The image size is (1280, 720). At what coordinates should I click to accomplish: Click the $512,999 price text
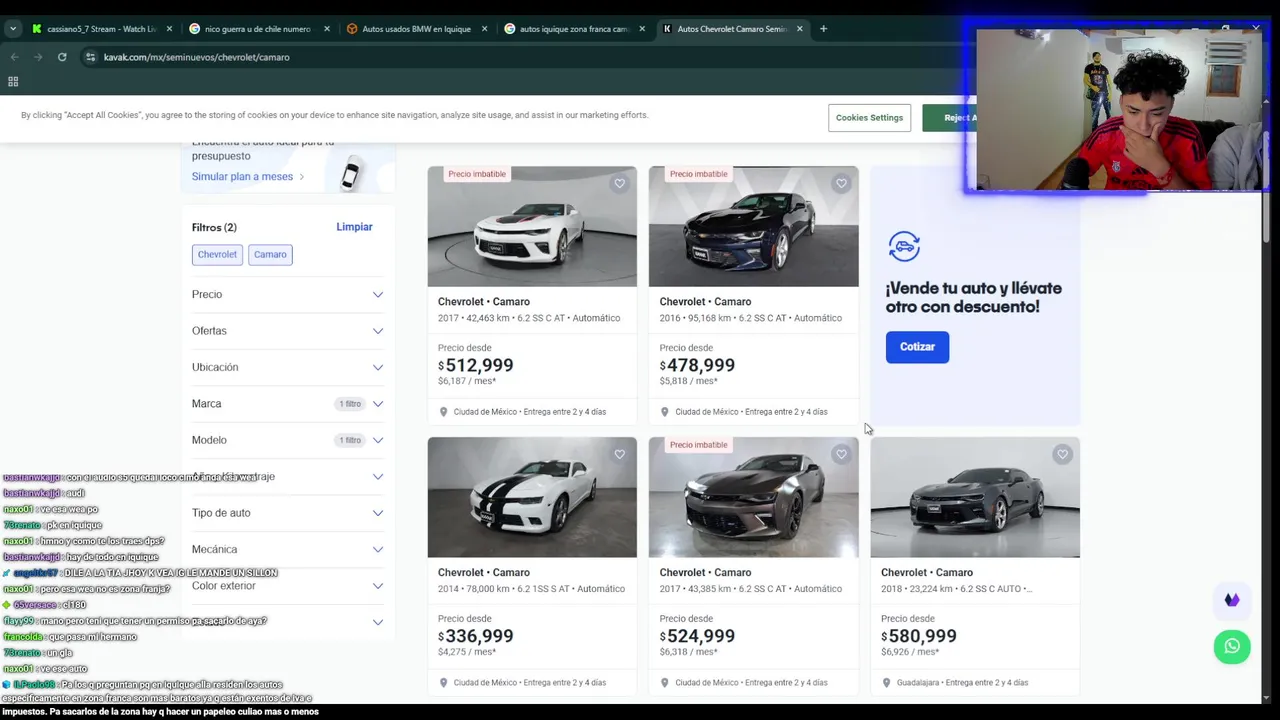(475, 365)
